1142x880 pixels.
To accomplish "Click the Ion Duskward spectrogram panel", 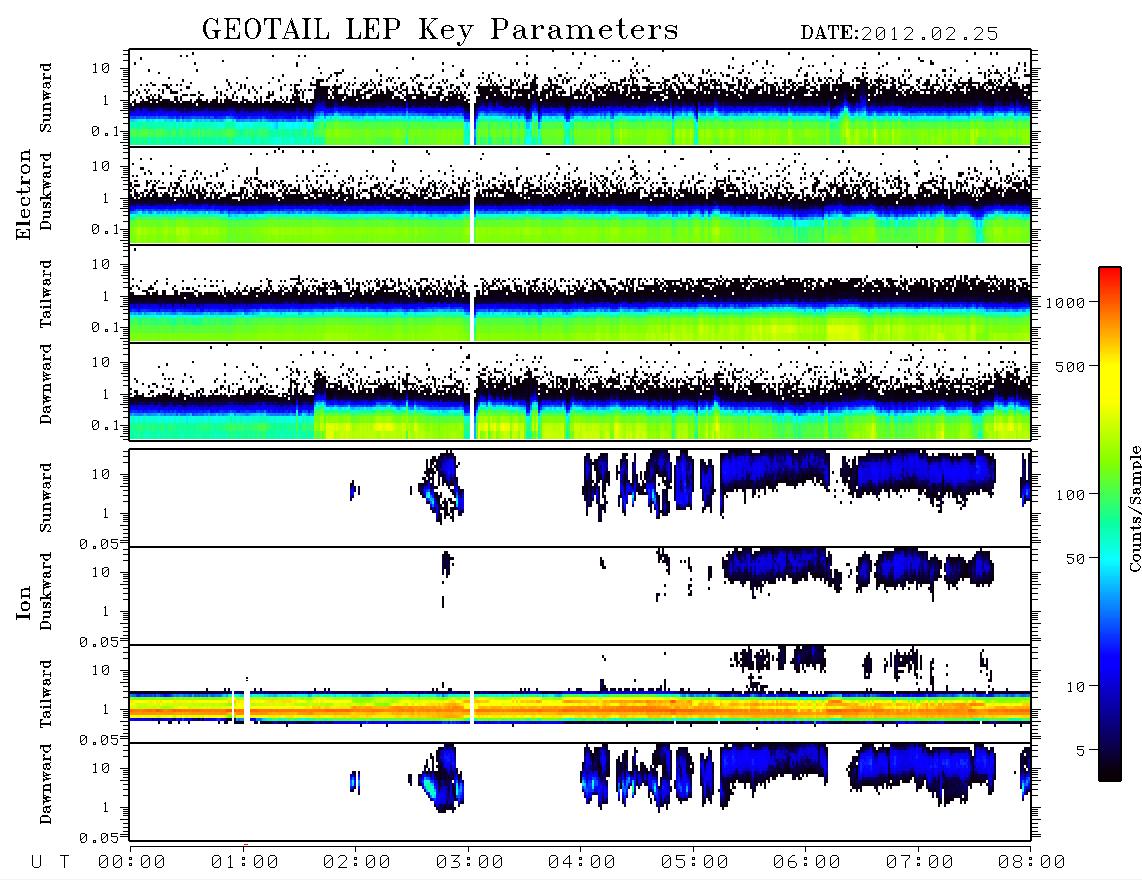I will [x=580, y=596].
